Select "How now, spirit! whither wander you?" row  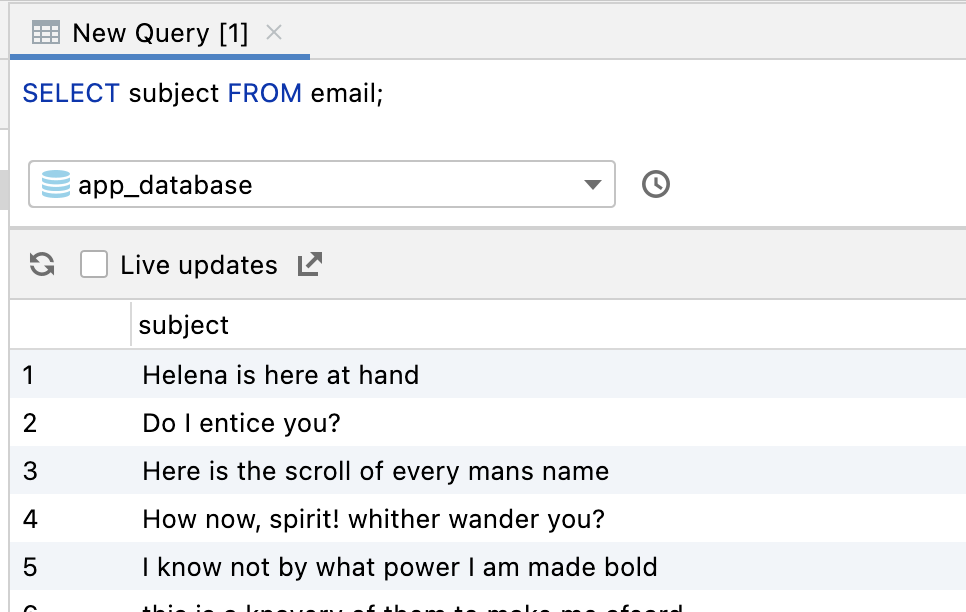click(374, 520)
